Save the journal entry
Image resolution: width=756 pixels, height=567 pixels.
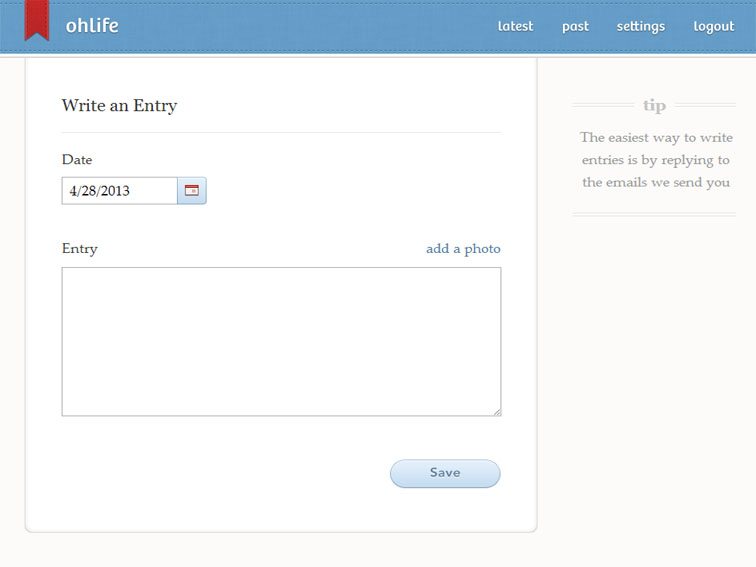click(445, 473)
